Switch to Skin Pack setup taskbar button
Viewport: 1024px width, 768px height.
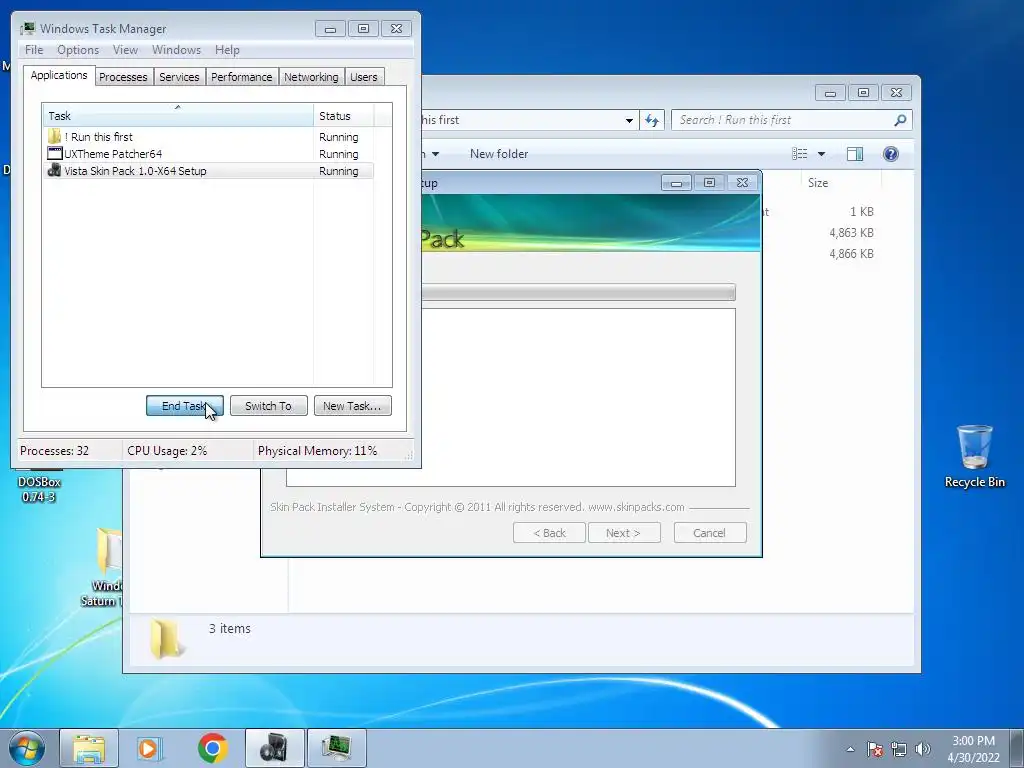point(274,748)
